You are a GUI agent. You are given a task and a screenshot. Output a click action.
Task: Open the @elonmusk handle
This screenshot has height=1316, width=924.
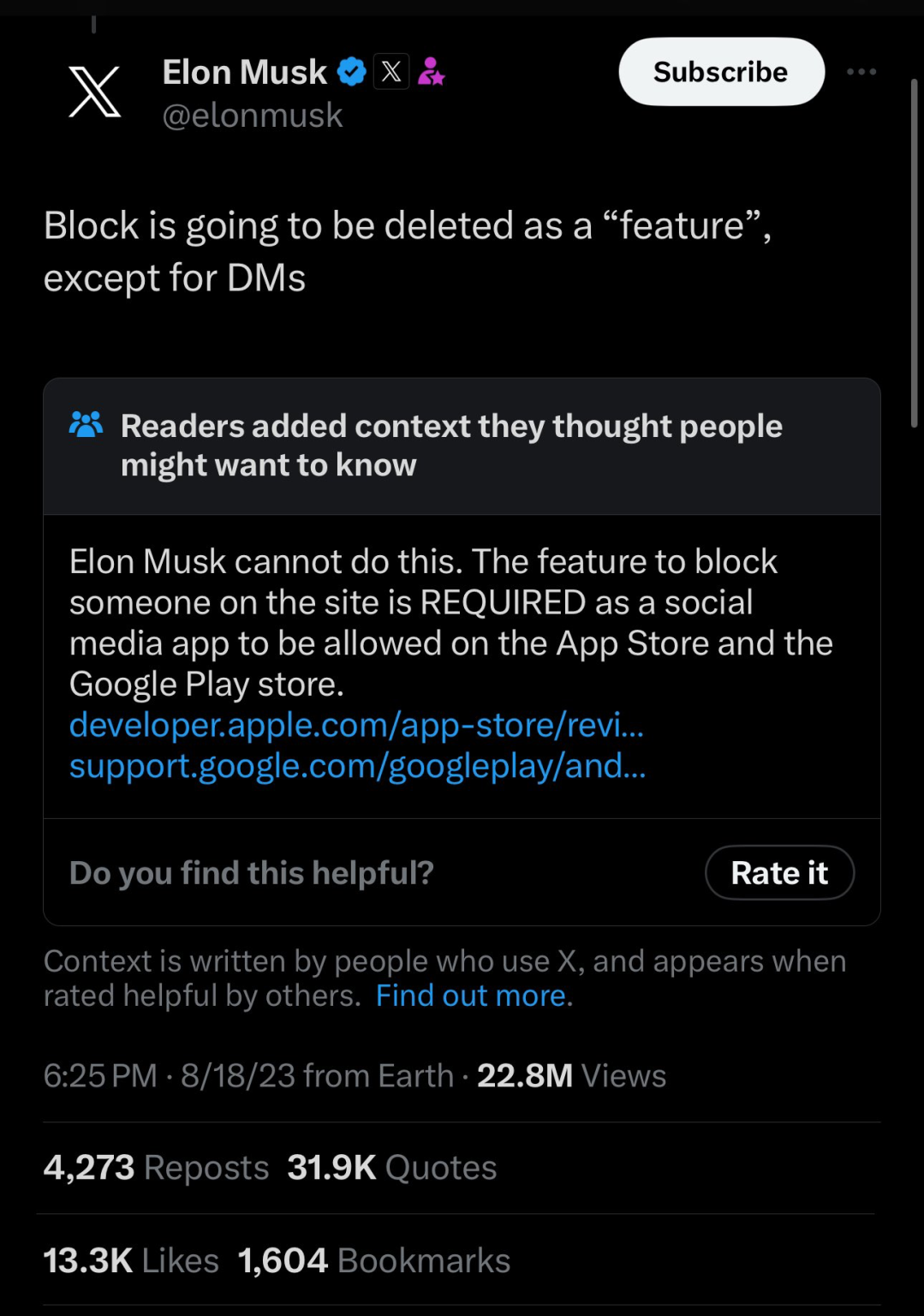(253, 115)
